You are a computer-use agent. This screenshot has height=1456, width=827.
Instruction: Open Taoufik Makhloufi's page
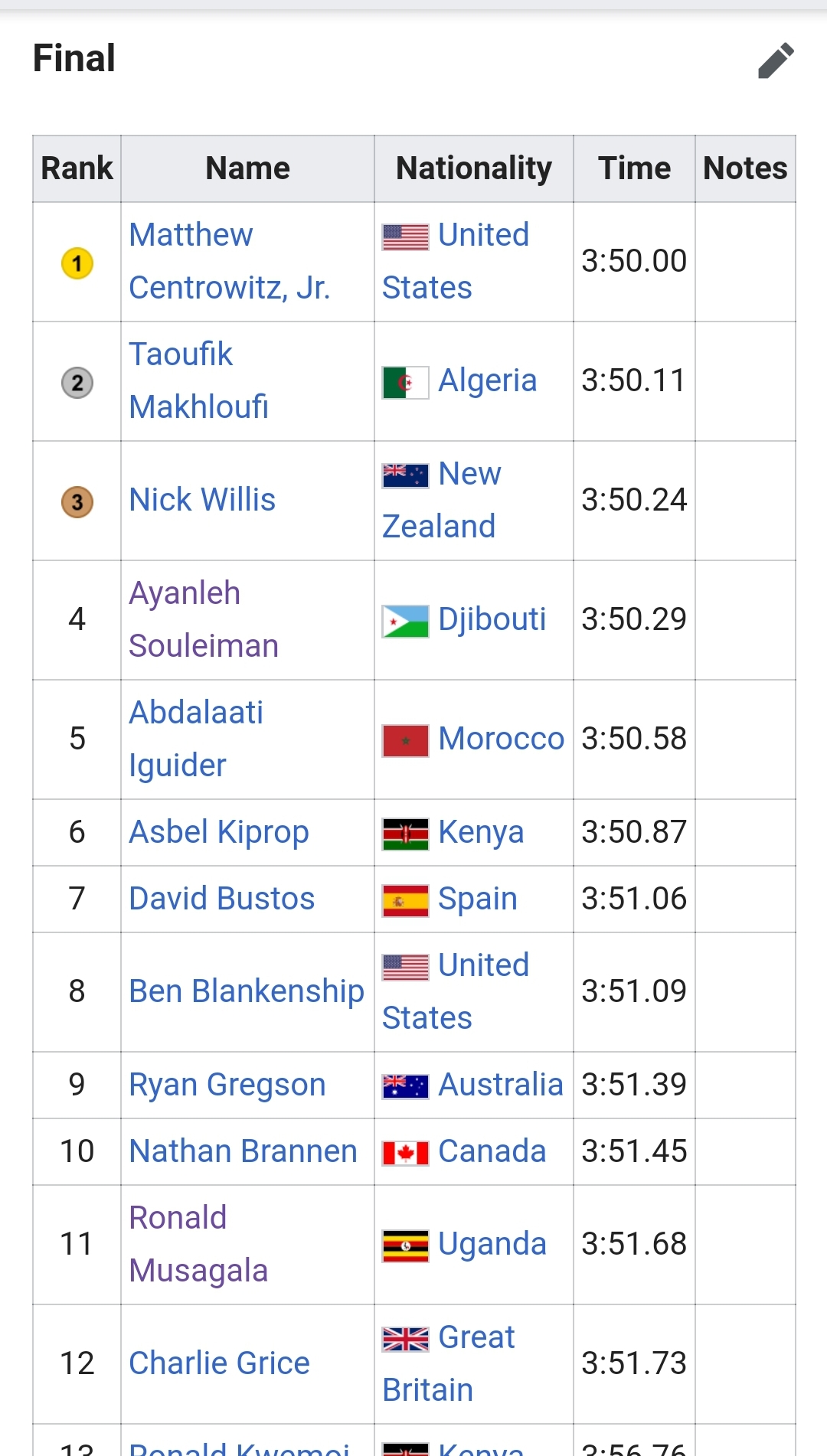(x=199, y=380)
